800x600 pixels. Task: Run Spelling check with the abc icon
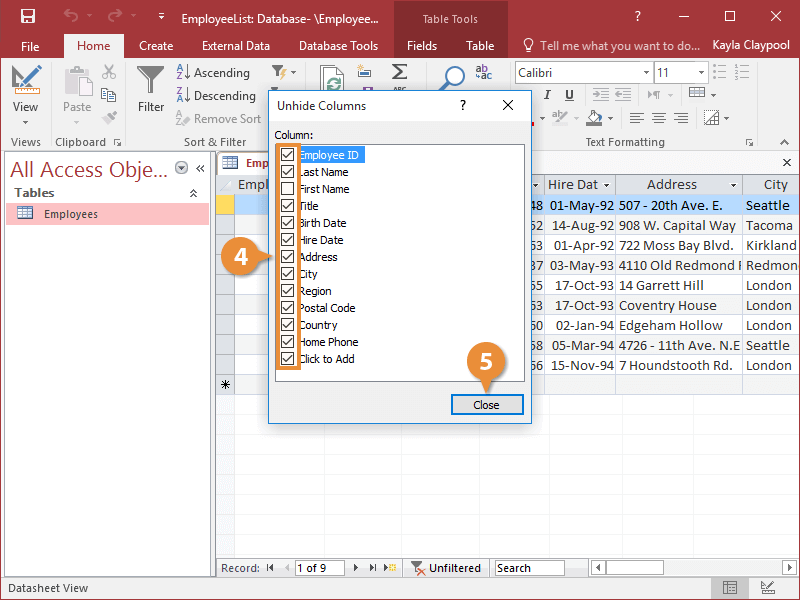(x=483, y=73)
